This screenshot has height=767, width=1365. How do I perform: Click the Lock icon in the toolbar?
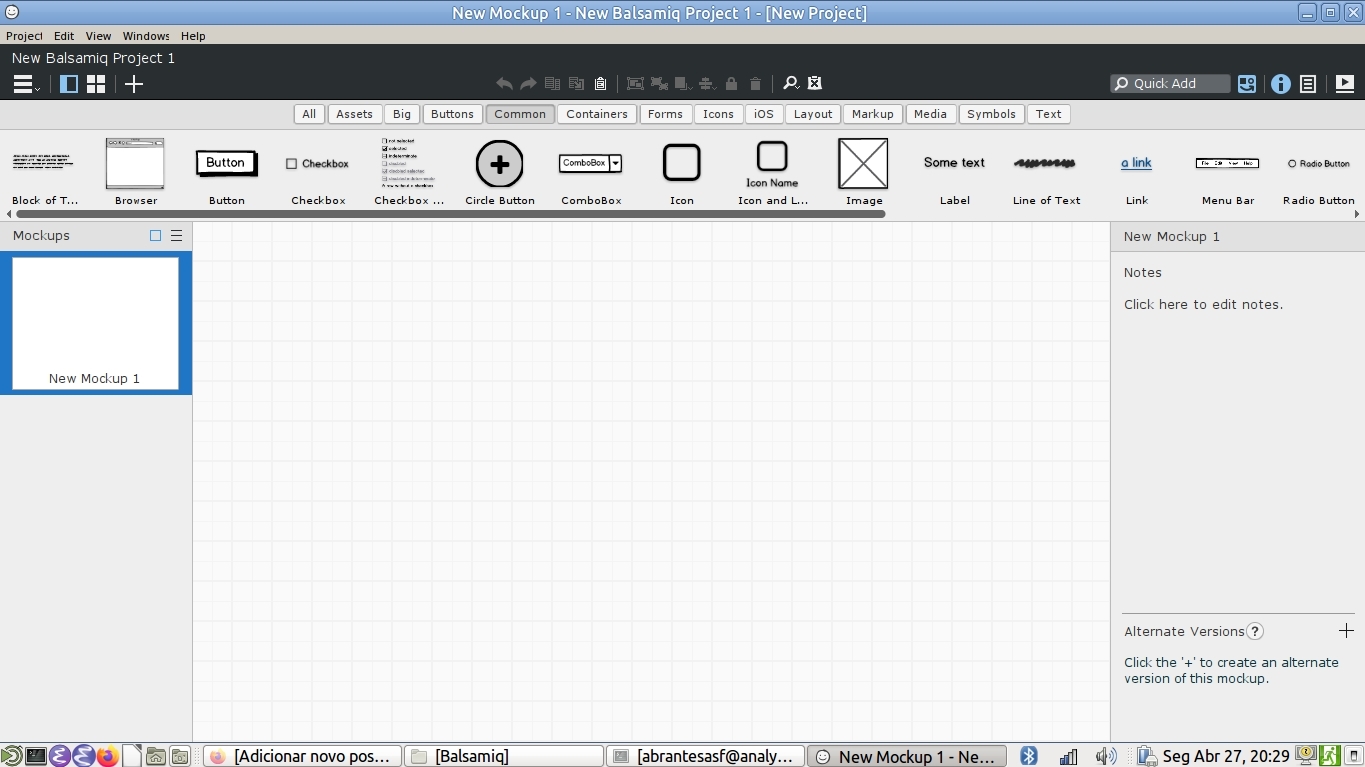pyautogui.click(x=731, y=83)
